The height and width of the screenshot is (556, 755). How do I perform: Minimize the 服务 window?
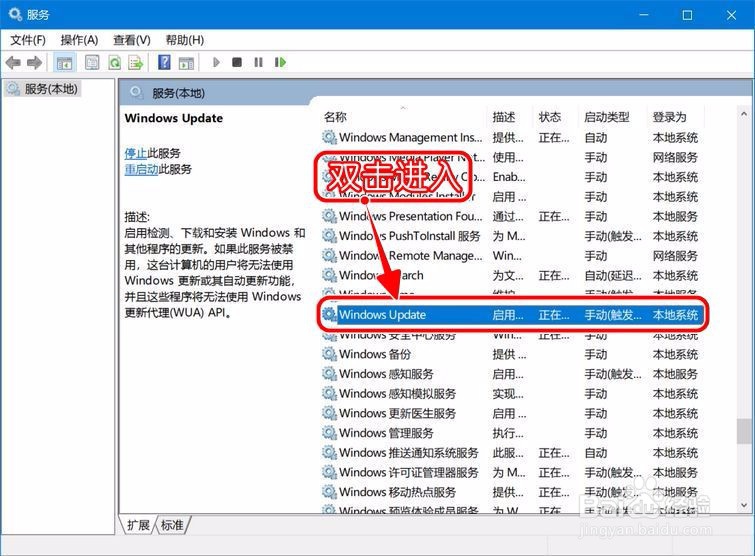(x=643, y=15)
